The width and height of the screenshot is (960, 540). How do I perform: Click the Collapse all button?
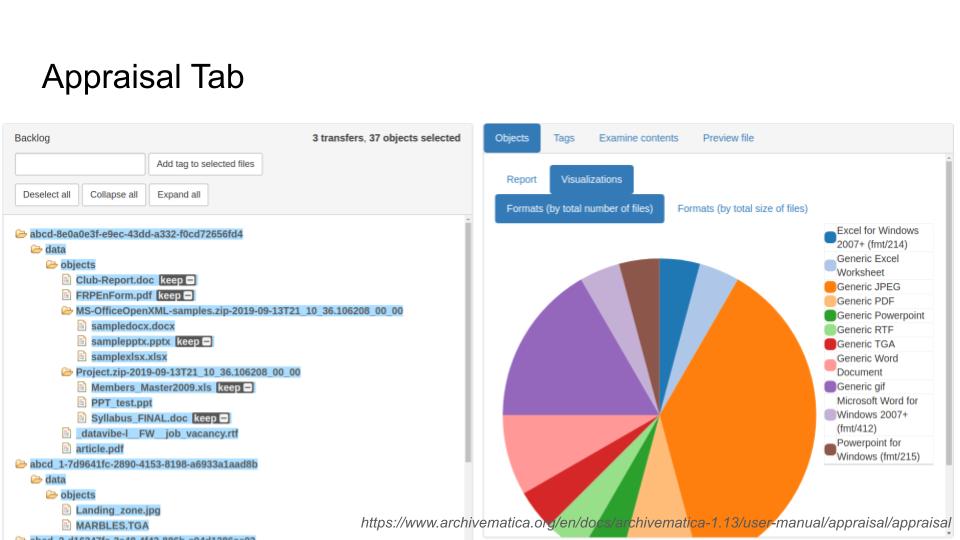click(x=114, y=195)
